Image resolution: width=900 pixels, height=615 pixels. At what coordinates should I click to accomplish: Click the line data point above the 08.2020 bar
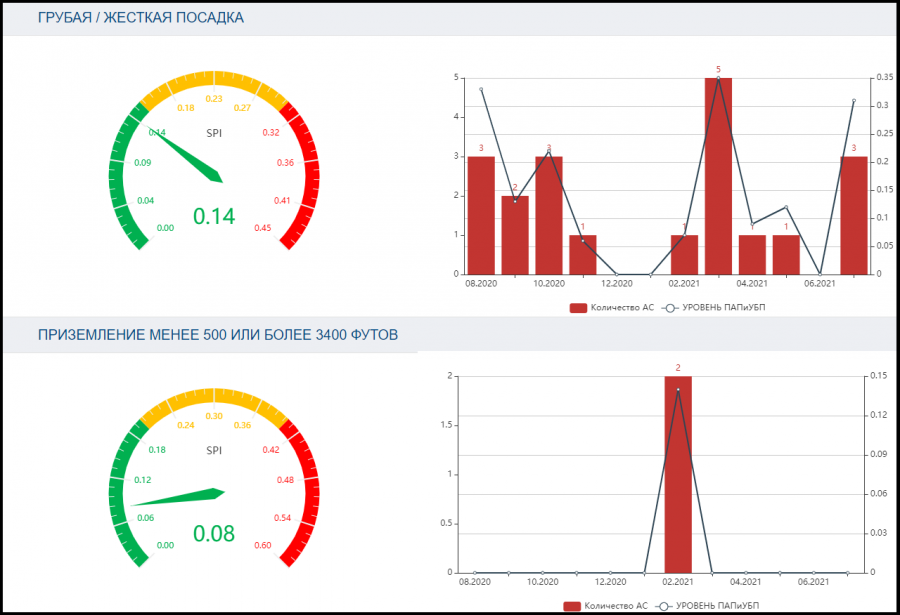point(481,89)
